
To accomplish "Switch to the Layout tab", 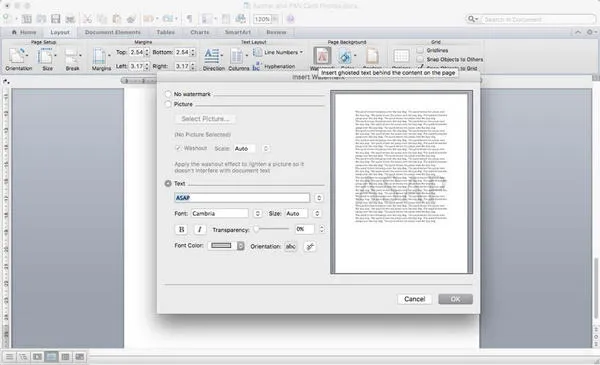I will point(60,32).
